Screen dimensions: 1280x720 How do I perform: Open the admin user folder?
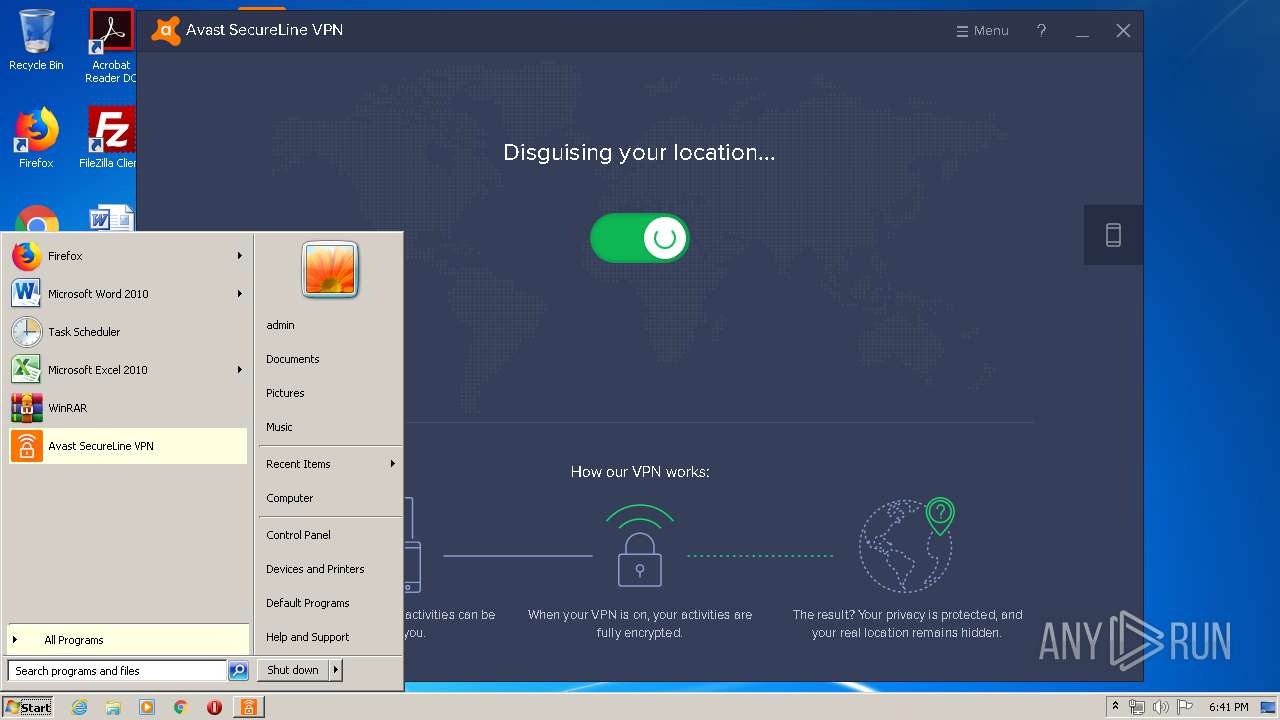coord(280,325)
